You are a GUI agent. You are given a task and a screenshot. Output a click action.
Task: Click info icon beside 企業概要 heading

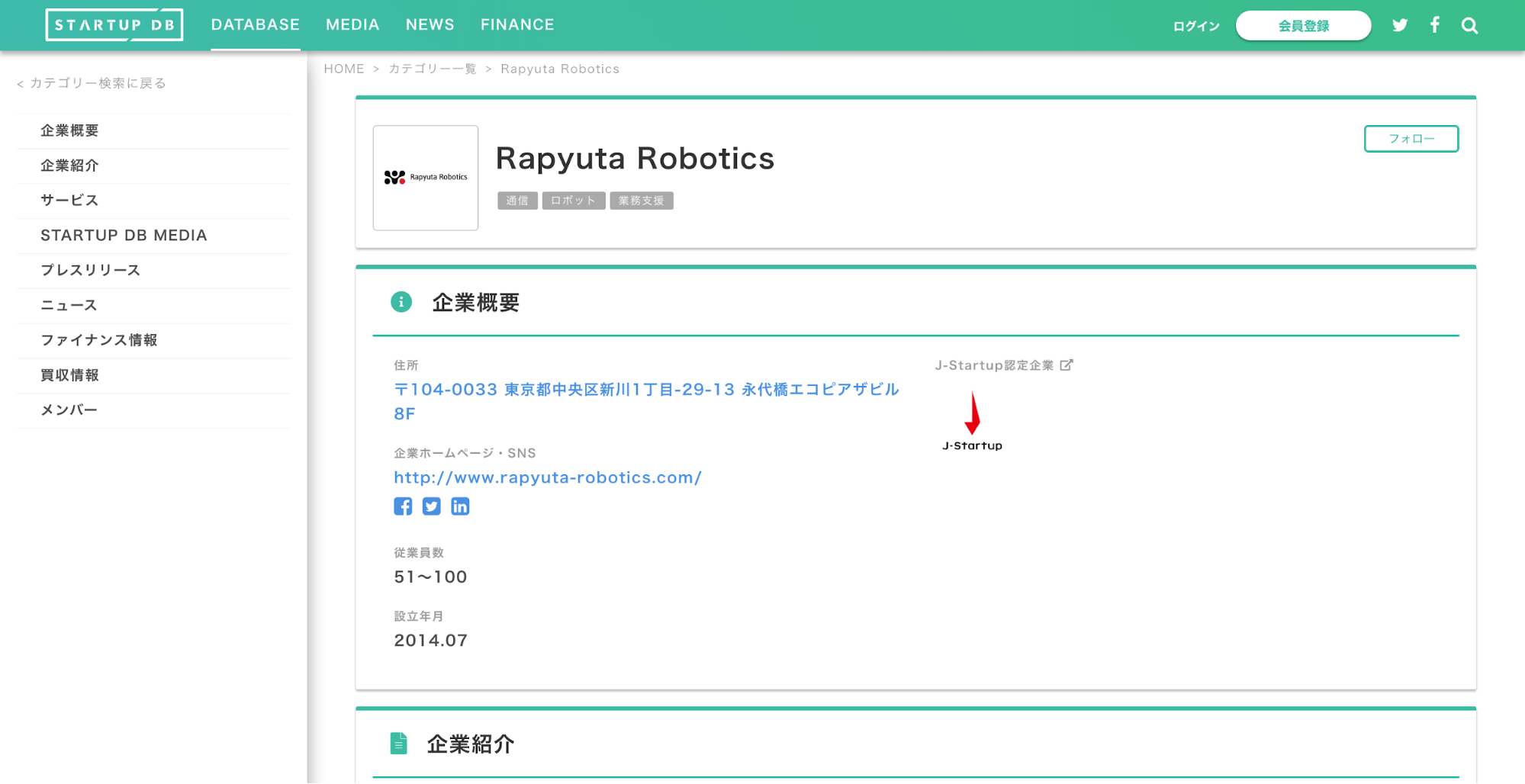[401, 302]
